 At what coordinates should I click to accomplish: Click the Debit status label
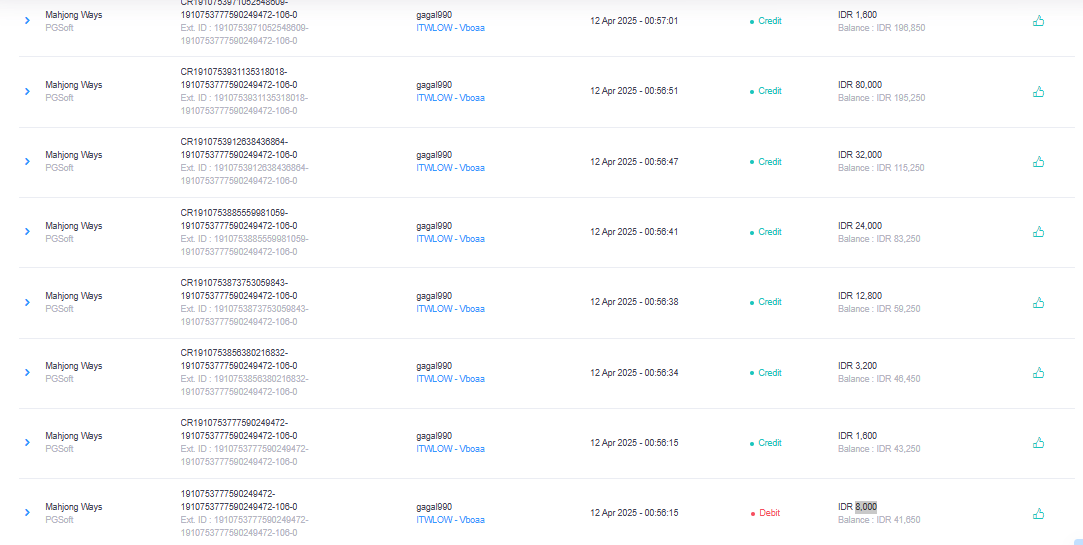769,513
